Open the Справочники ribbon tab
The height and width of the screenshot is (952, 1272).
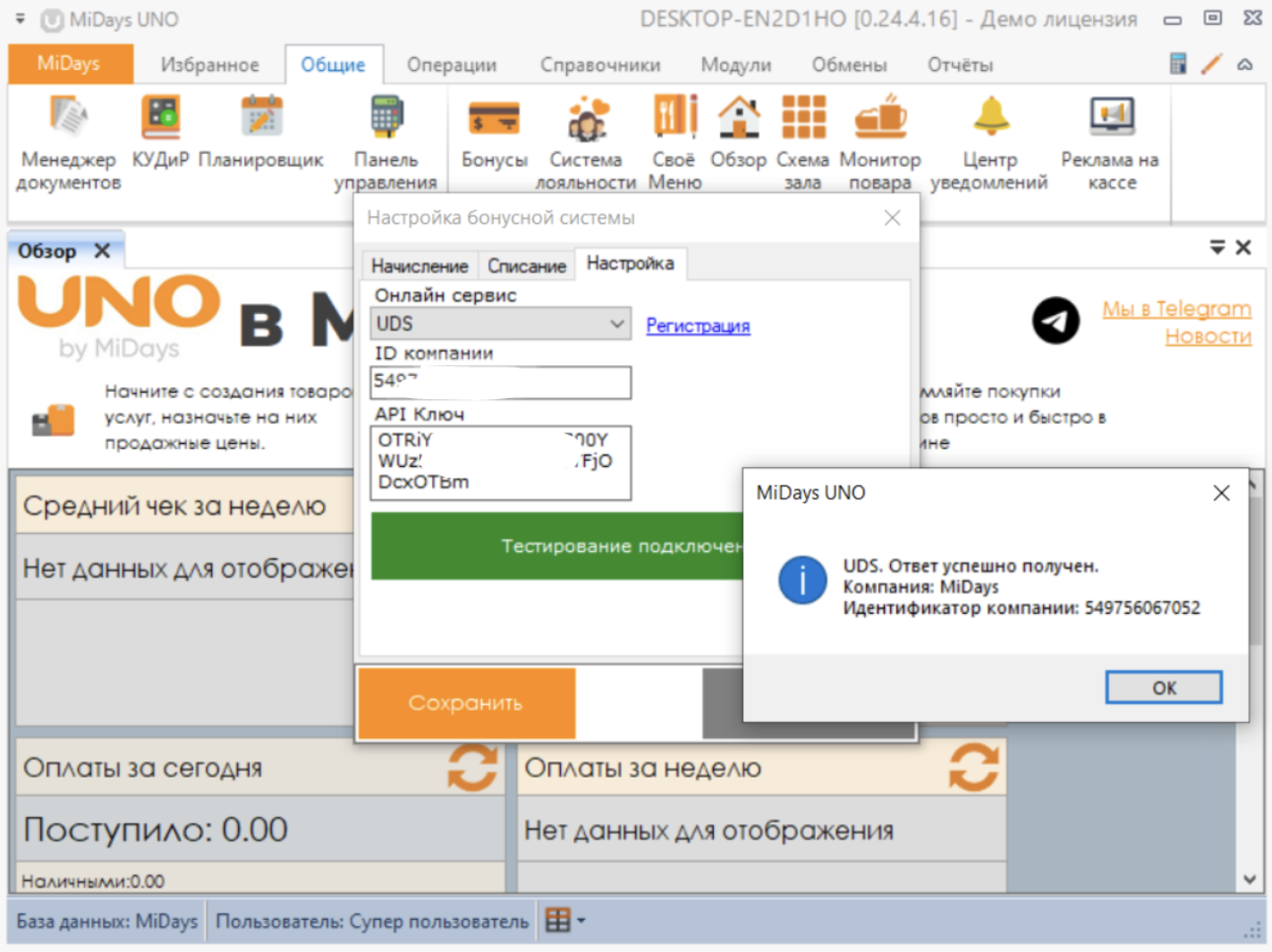600,64
